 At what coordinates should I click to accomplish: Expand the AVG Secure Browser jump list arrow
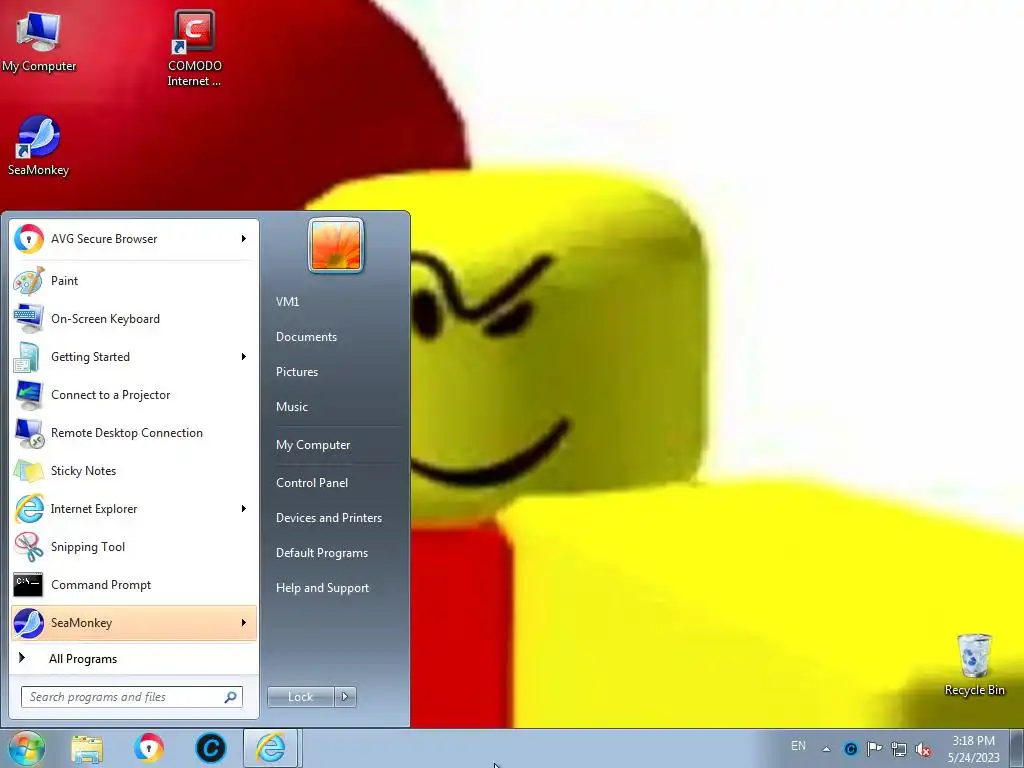click(244, 239)
